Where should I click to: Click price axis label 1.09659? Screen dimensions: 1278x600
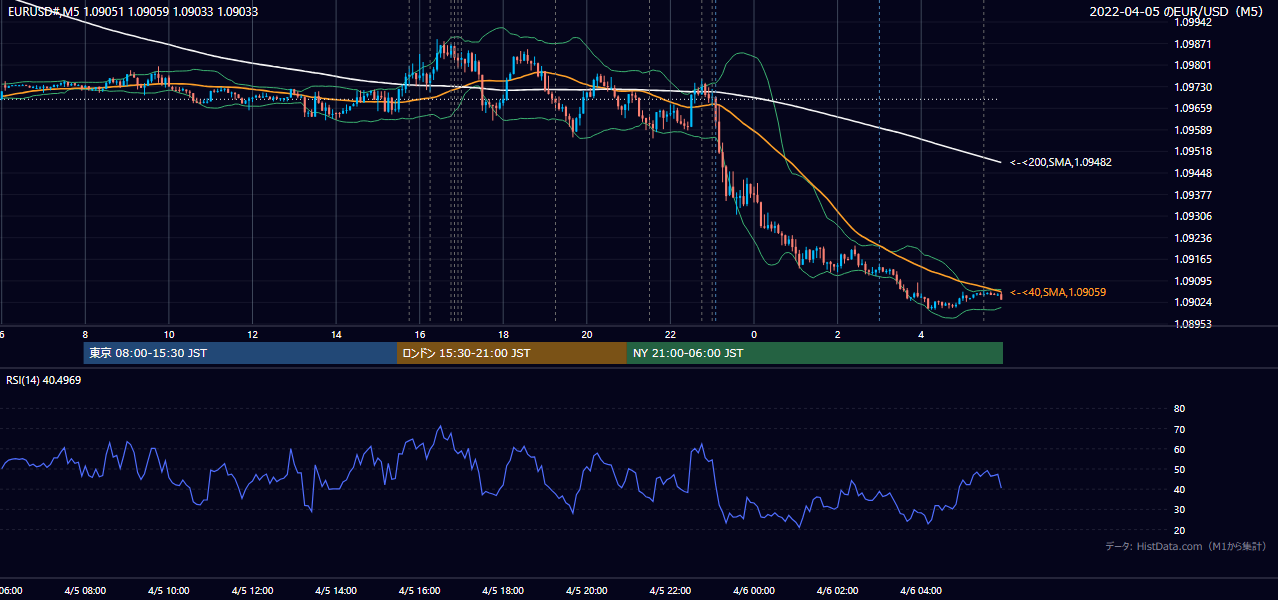click(x=1193, y=108)
